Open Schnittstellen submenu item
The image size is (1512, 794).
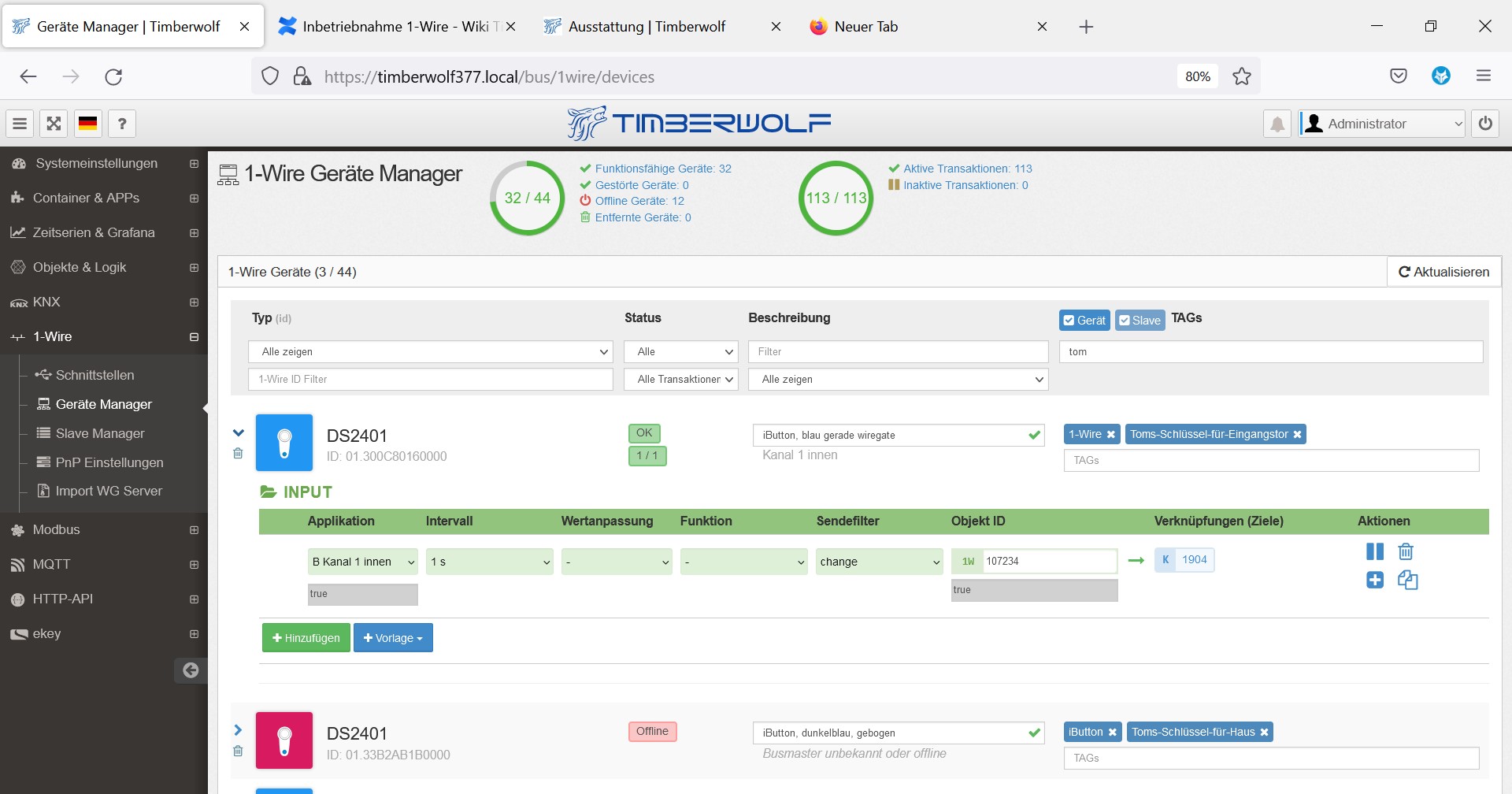pos(94,376)
